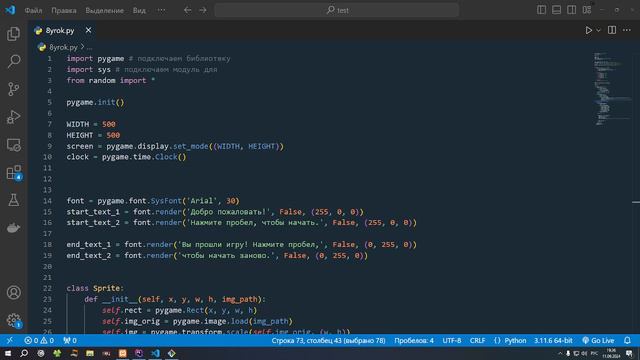Change end-of-line sequence via CRLF
Screen dimensions: 640x360
pyautogui.click(x=477, y=340)
